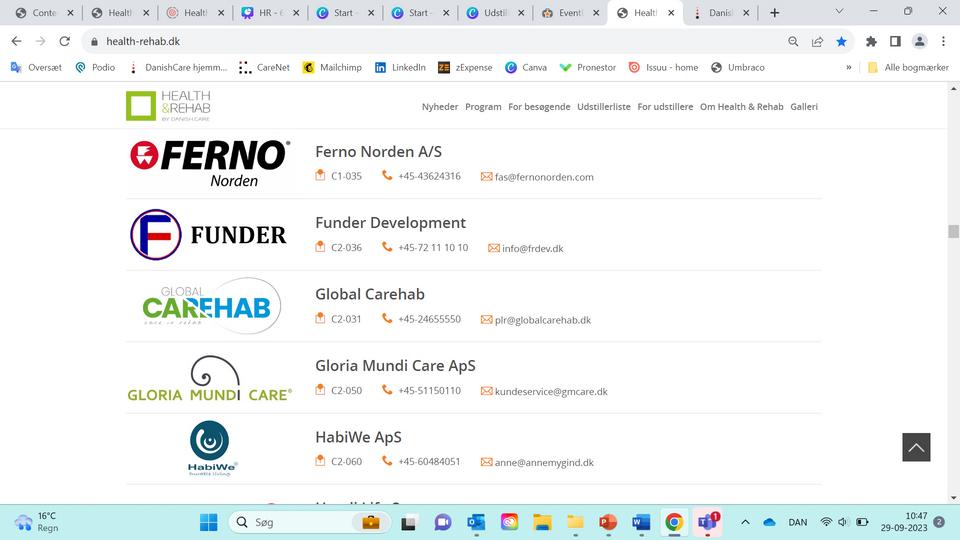This screenshot has width=960, height=540.
Task: Open Microsoft Word from taskbar
Action: [641, 522]
